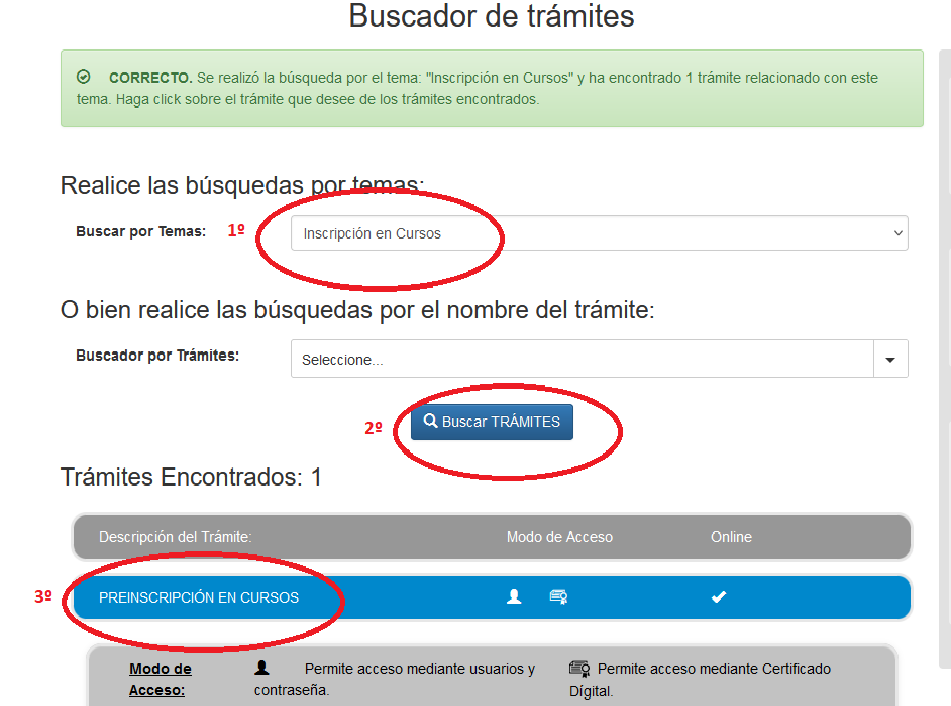Select the PREINSCRIPCIÓN EN CURSOS trámite
Screen dimensions: 951x706
point(200,596)
